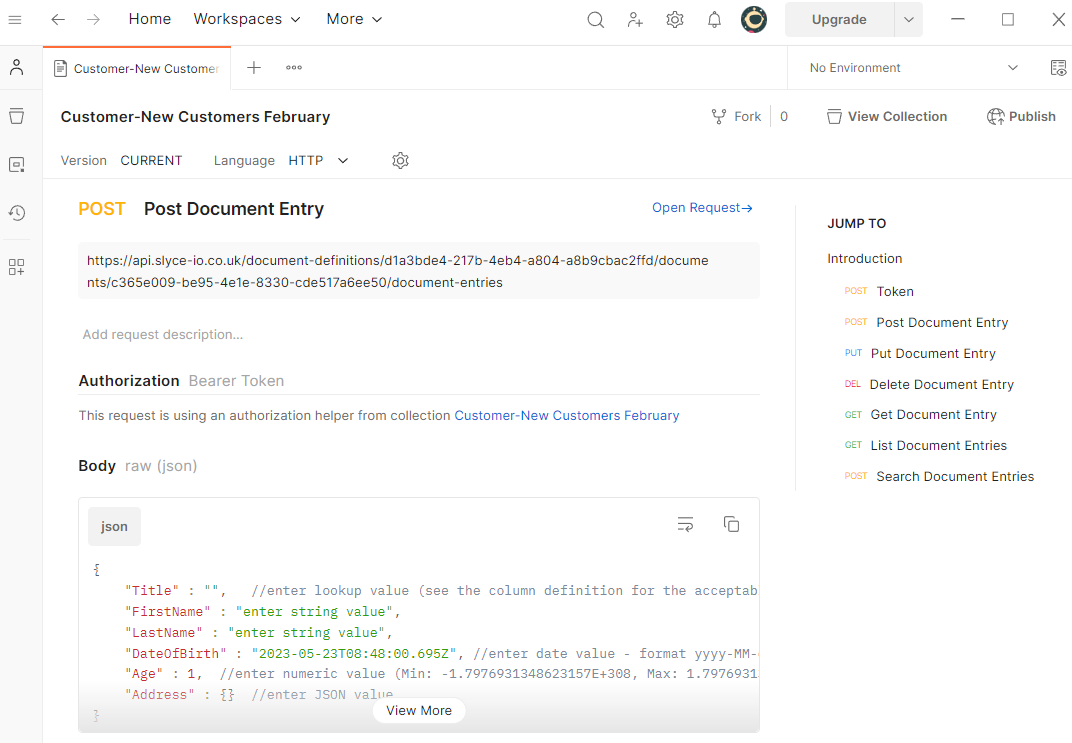Click the collection title Customer-New Customers February
The width and height of the screenshot is (1072, 743).
pos(196,117)
